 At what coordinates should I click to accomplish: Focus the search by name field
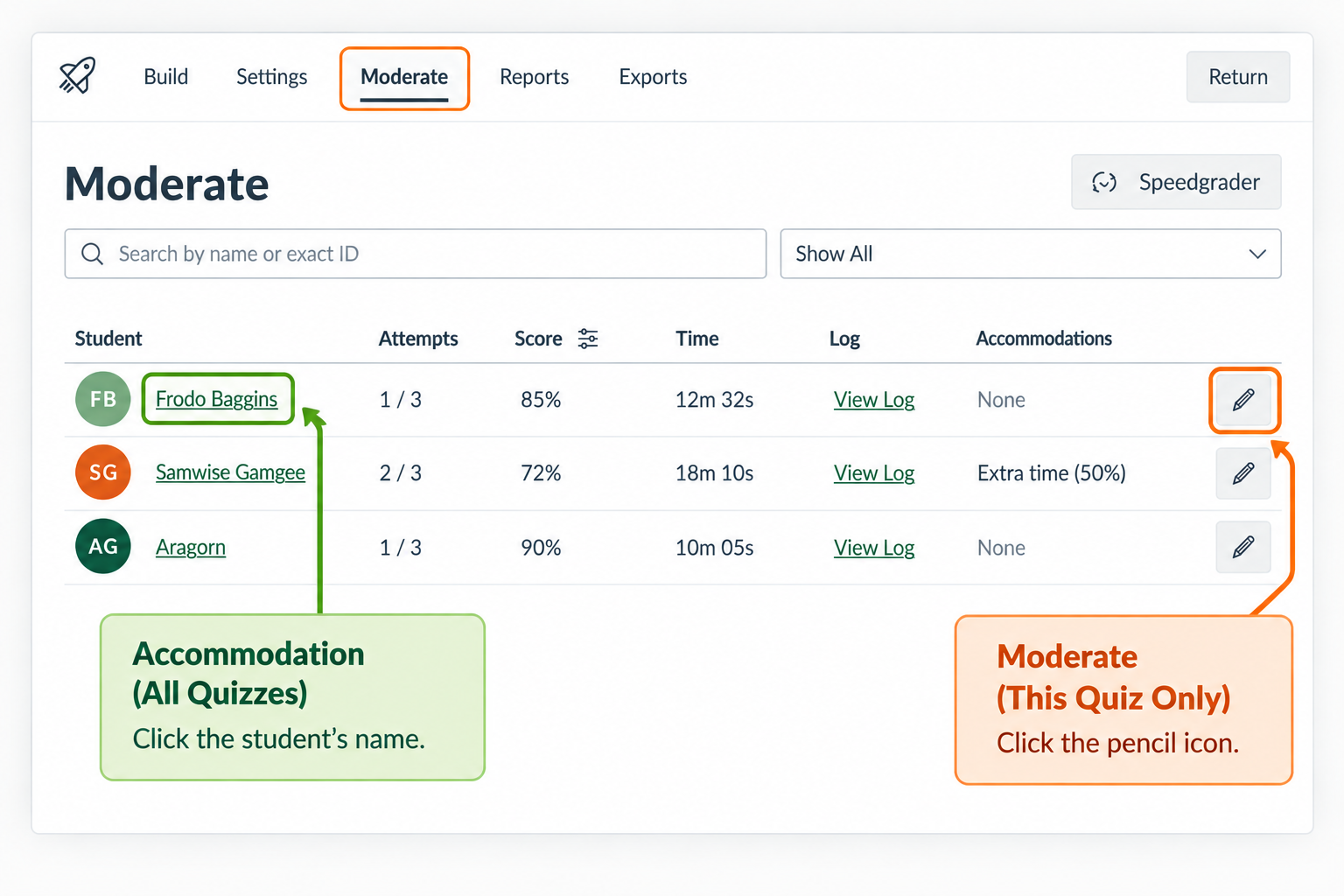(x=416, y=254)
